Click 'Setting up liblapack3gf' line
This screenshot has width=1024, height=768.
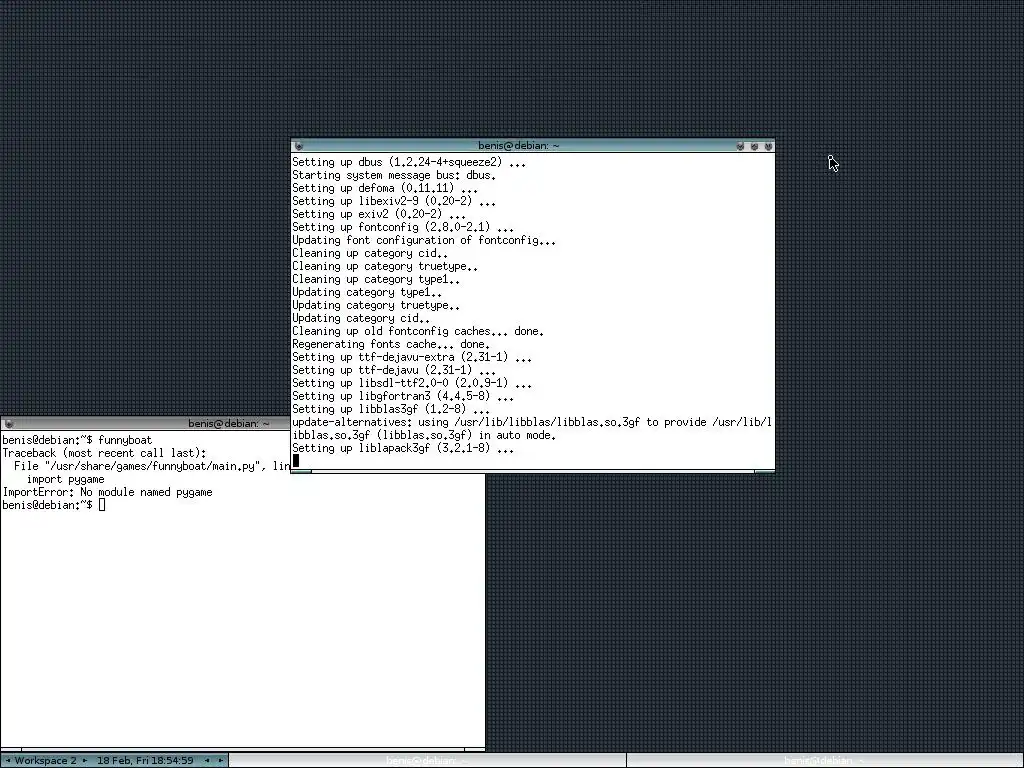[x=403, y=449]
